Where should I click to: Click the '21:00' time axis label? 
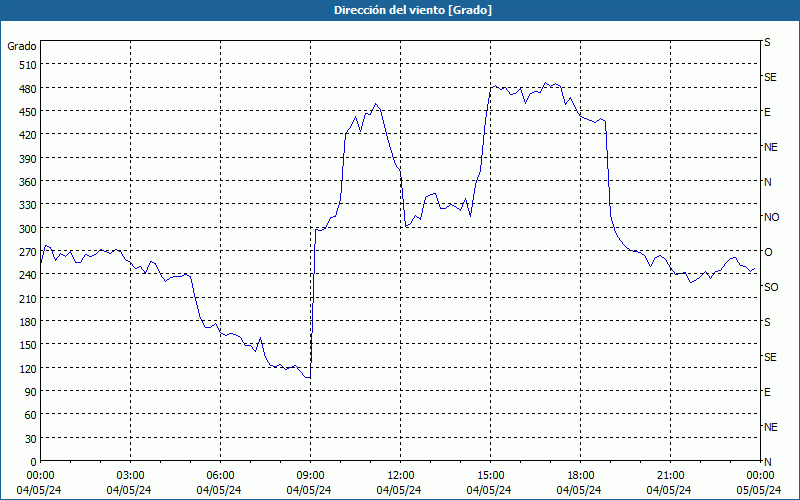click(670, 476)
